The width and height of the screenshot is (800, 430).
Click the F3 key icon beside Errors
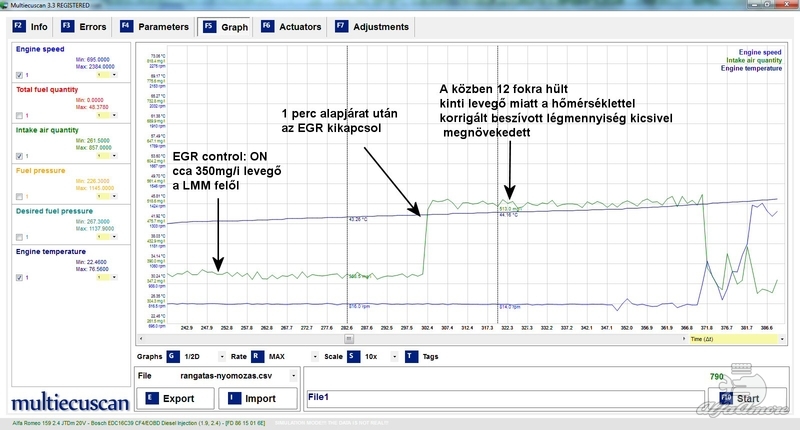click(67, 27)
